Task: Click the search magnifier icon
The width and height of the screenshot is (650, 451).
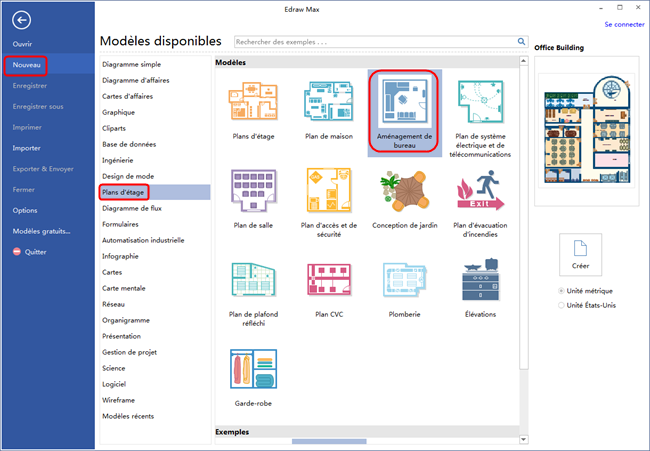Action: 521,41
